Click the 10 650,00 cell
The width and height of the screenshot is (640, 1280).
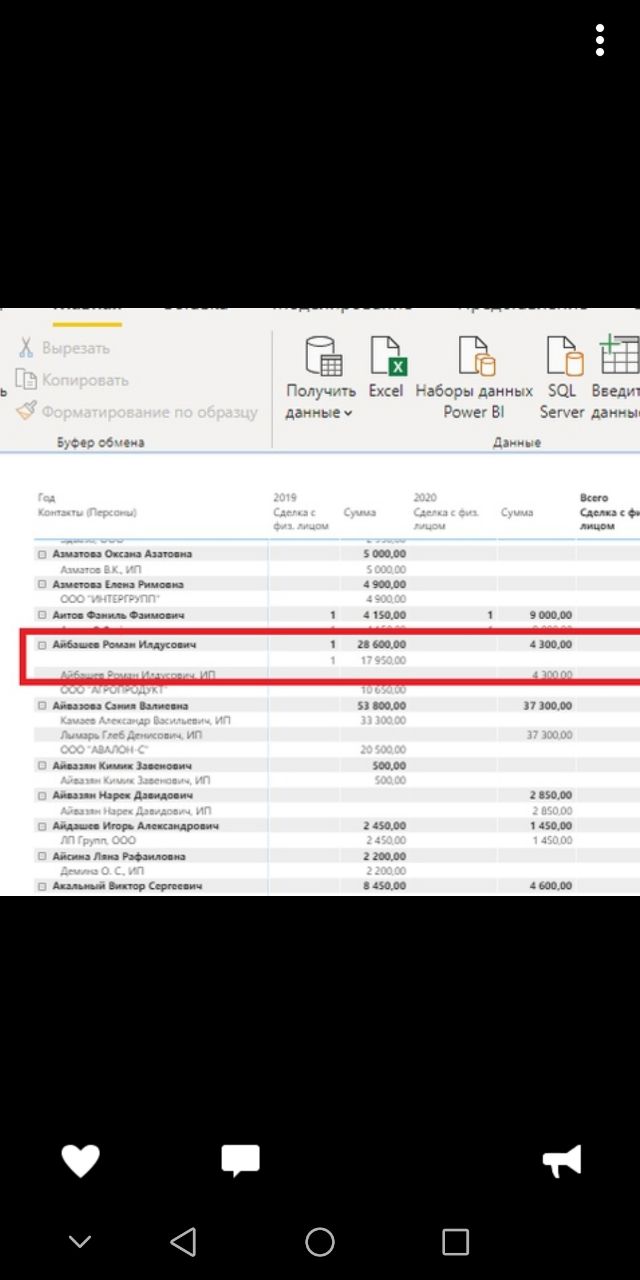point(384,690)
